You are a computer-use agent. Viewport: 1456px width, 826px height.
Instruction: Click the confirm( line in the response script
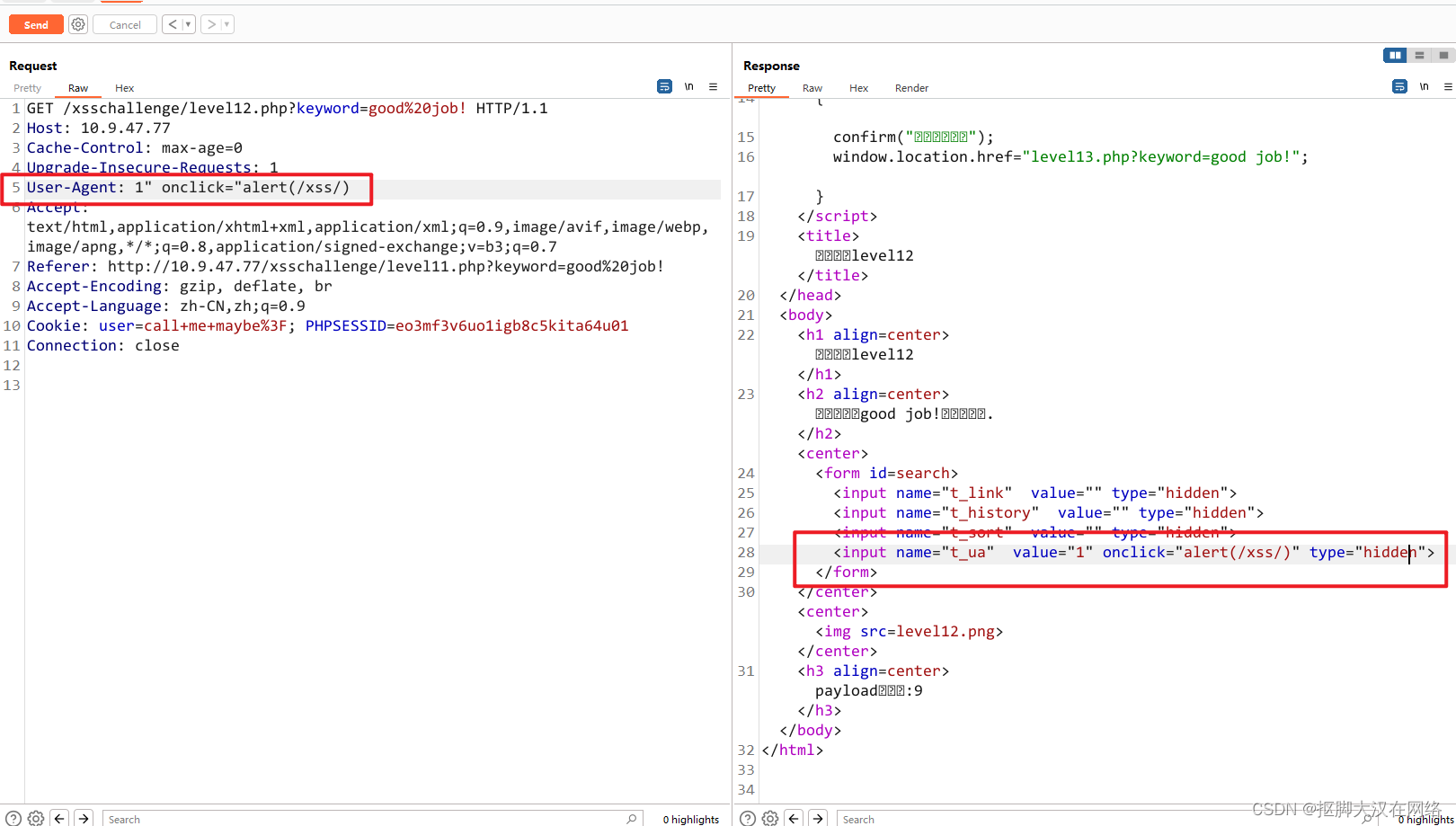click(x=914, y=137)
